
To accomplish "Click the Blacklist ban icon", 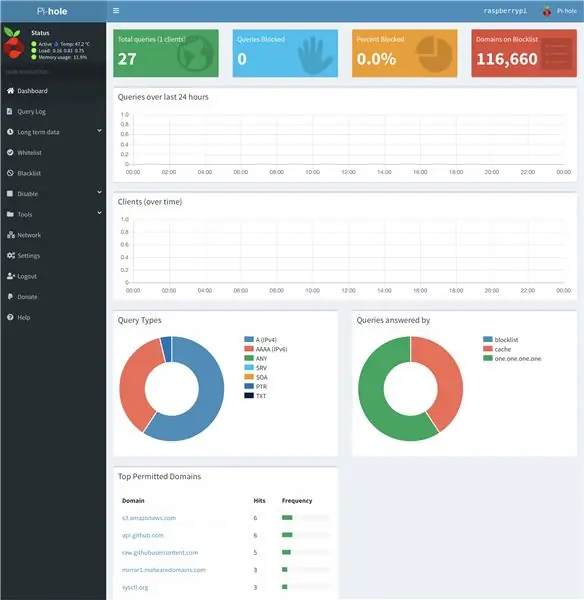I will (x=10, y=173).
